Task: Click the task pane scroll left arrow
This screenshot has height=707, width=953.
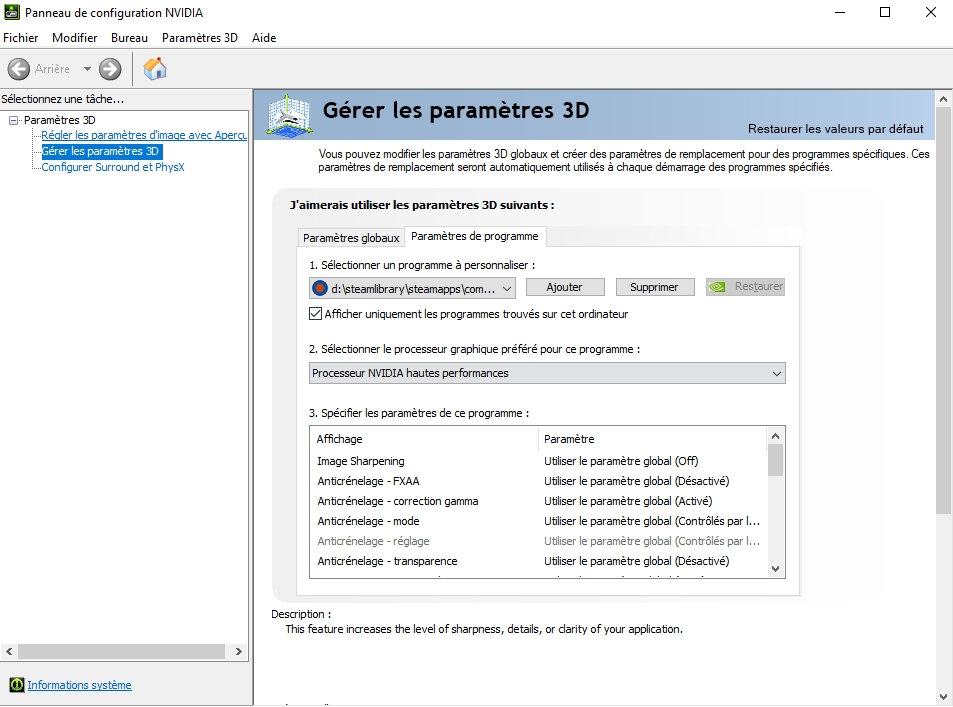Action: [9, 651]
